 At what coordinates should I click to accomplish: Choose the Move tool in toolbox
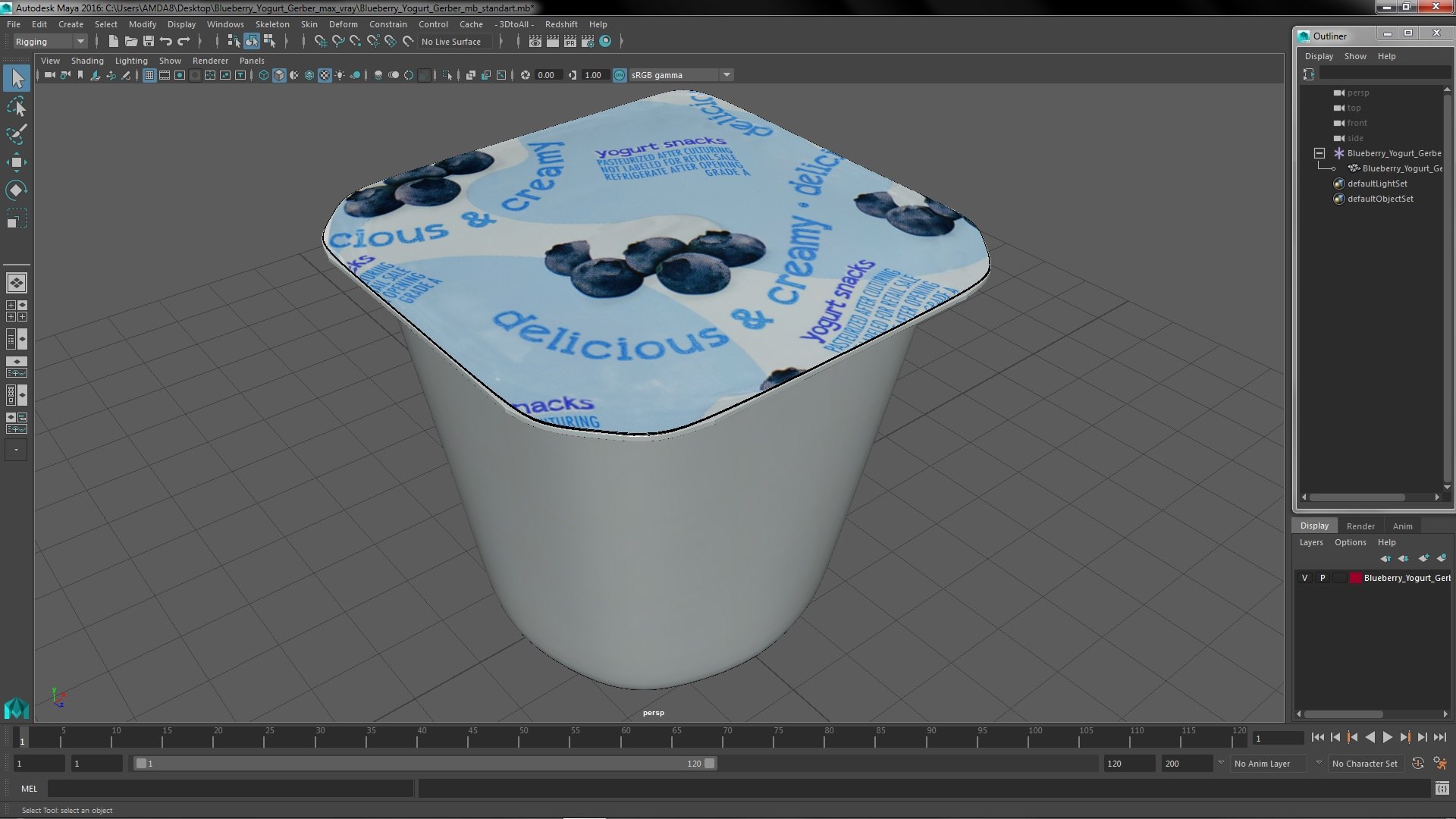click(17, 162)
